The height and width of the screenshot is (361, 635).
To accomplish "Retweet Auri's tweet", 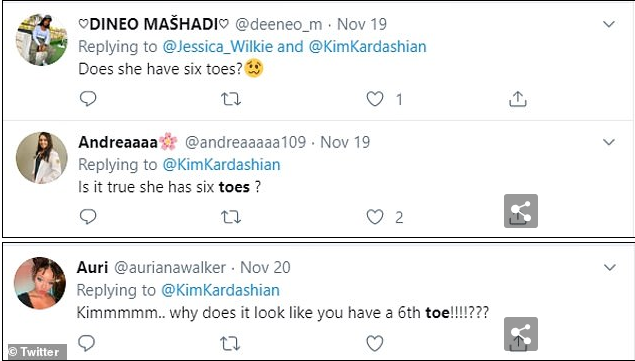I will click(x=230, y=344).
